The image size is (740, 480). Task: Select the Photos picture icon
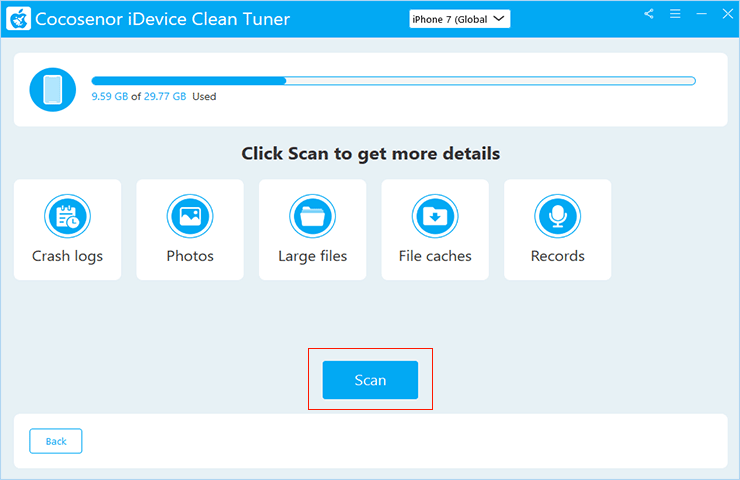[x=190, y=216]
